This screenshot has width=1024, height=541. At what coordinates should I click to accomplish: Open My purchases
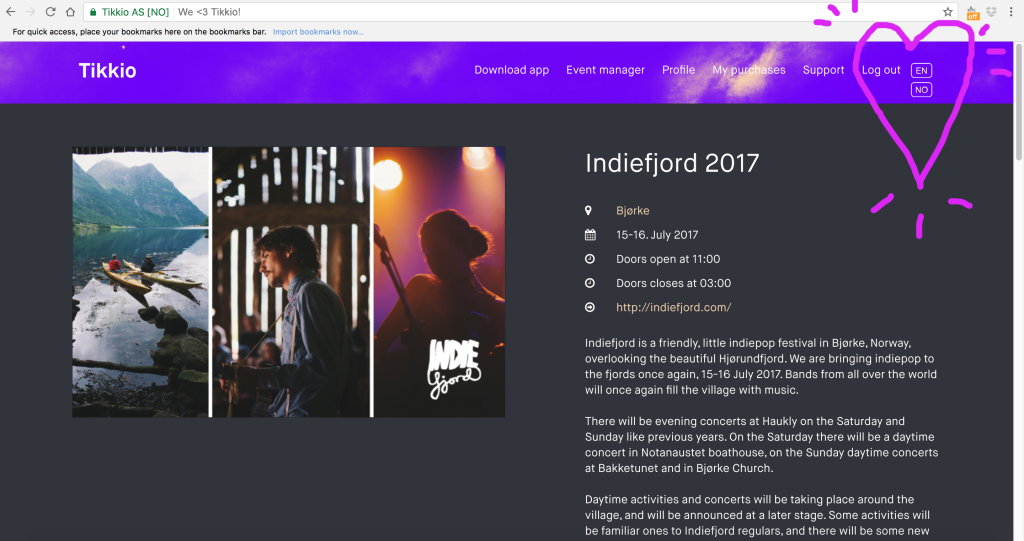point(749,70)
